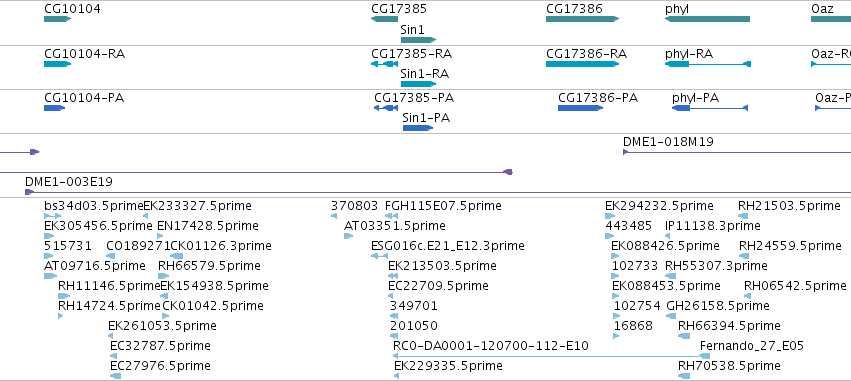
Task: Click the Fernando_27_E05 EST label
Action: pyautogui.click(x=752, y=346)
